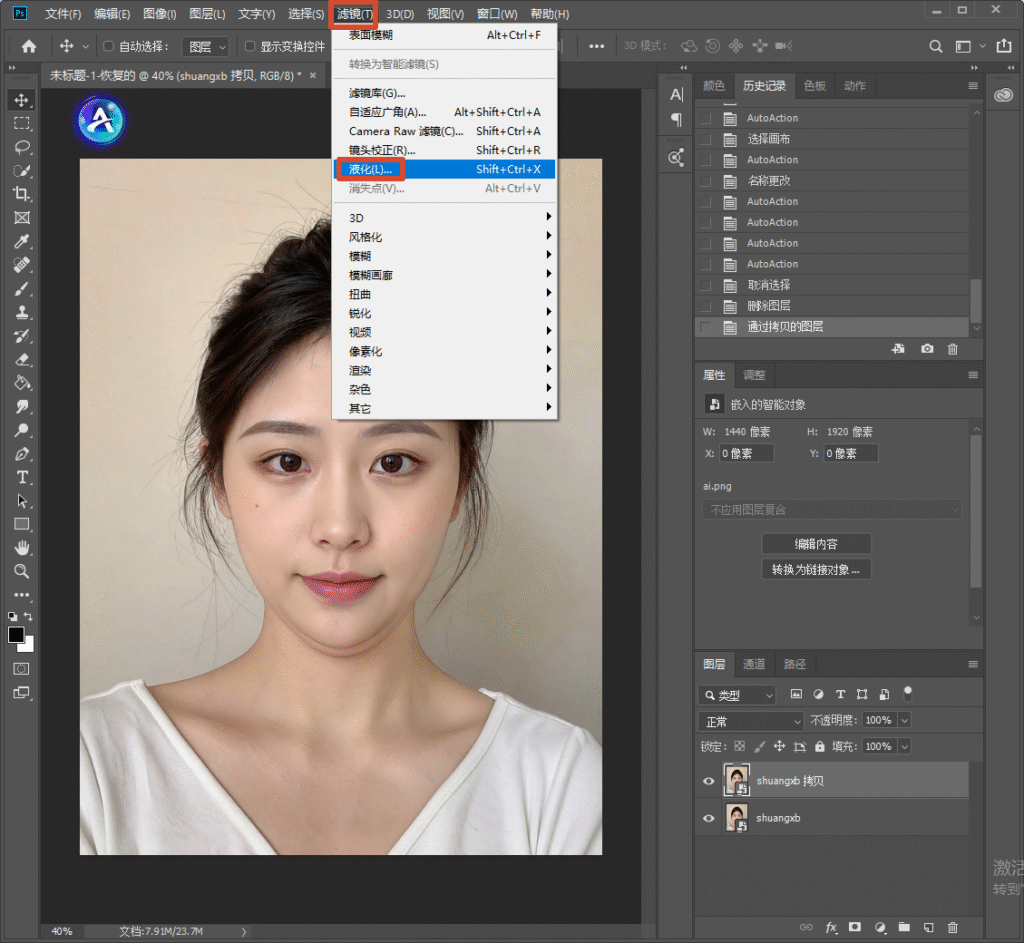
Task: Select the Smudge tool
Action: [x=22, y=406]
